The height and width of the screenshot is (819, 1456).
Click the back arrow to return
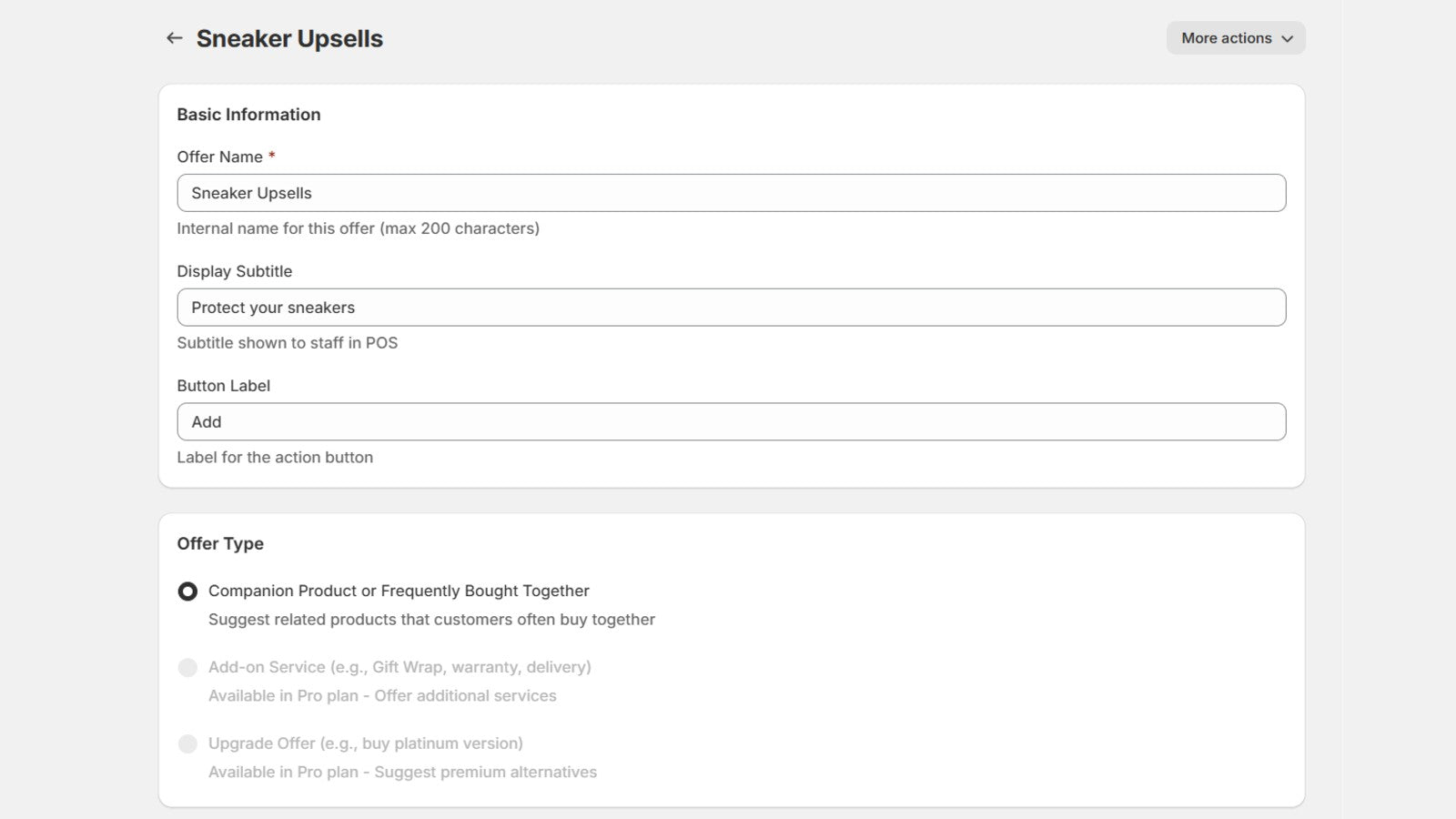[174, 38]
